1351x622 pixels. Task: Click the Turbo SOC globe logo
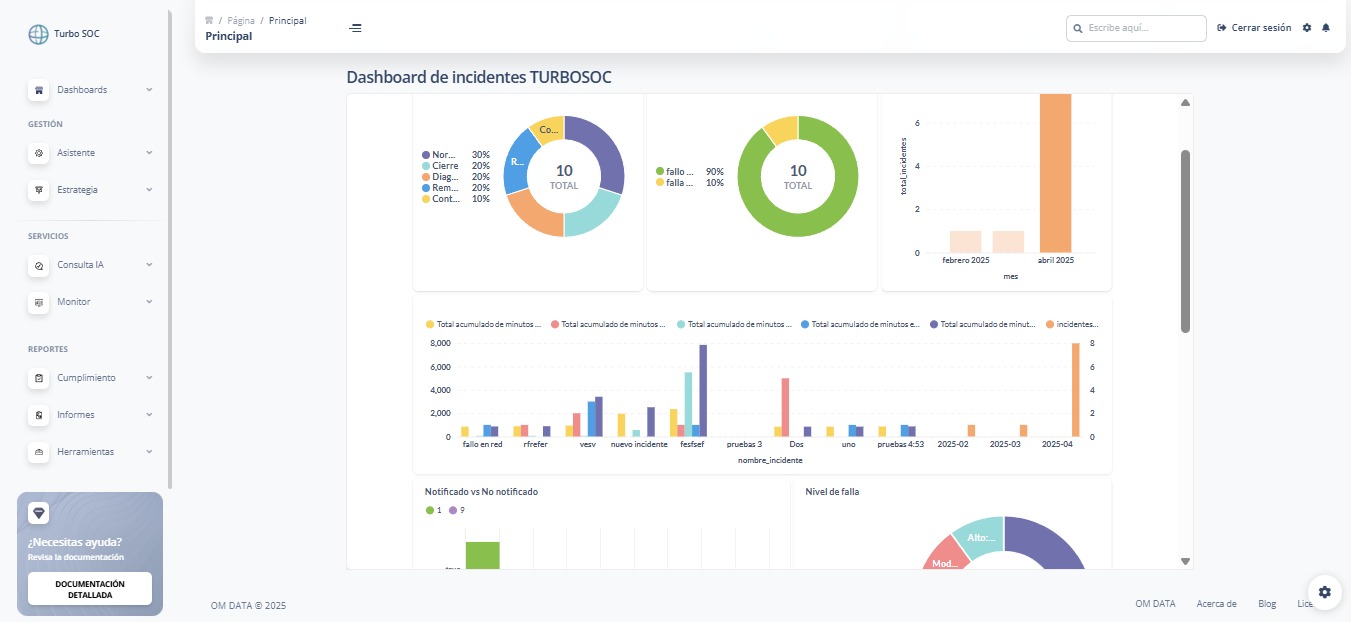tap(38, 34)
